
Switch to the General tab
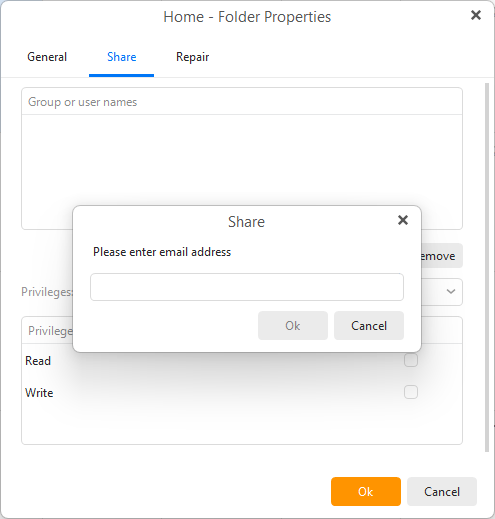47,57
